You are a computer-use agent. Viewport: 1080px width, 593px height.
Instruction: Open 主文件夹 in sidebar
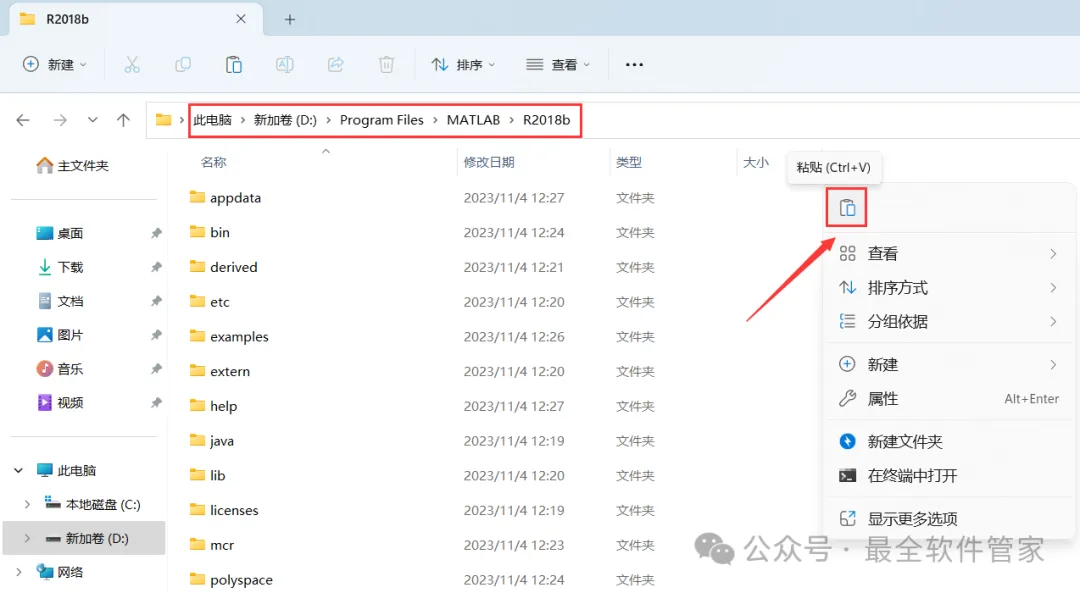pyautogui.click(x=72, y=165)
